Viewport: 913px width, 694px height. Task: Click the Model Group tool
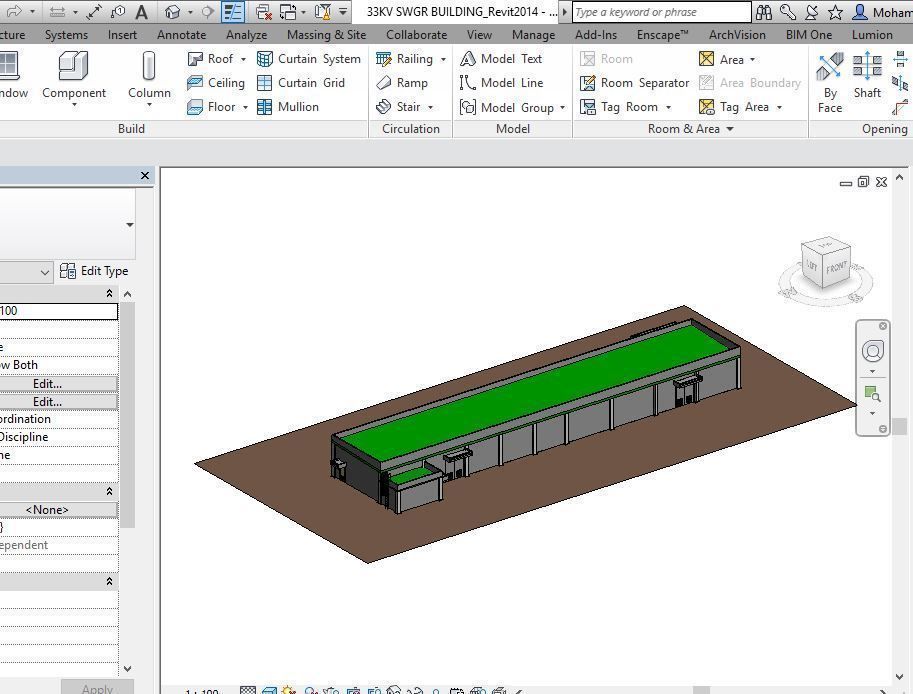(507, 107)
